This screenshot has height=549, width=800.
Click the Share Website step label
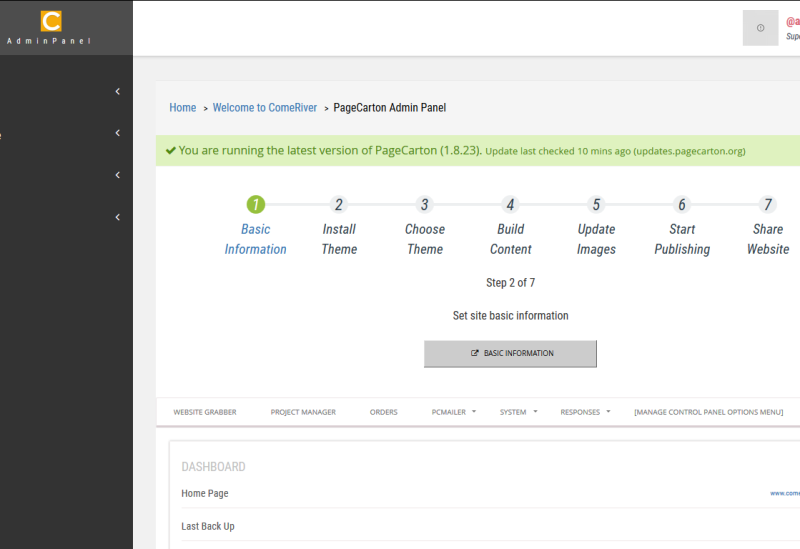coord(768,239)
